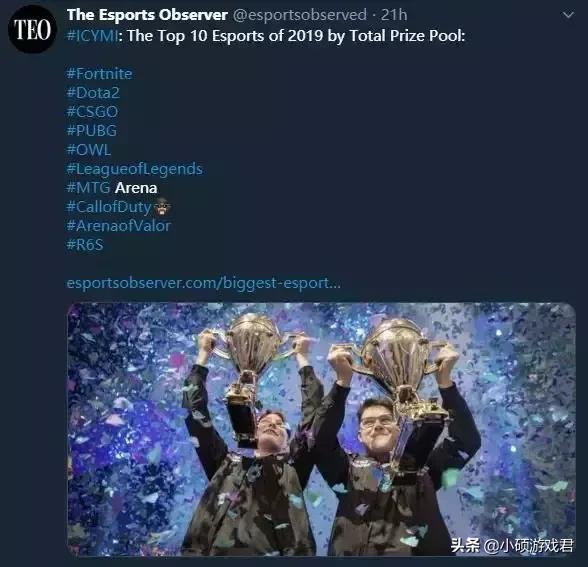
Task: Click the emoji icon after #CallofDuty
Action: 162,207
